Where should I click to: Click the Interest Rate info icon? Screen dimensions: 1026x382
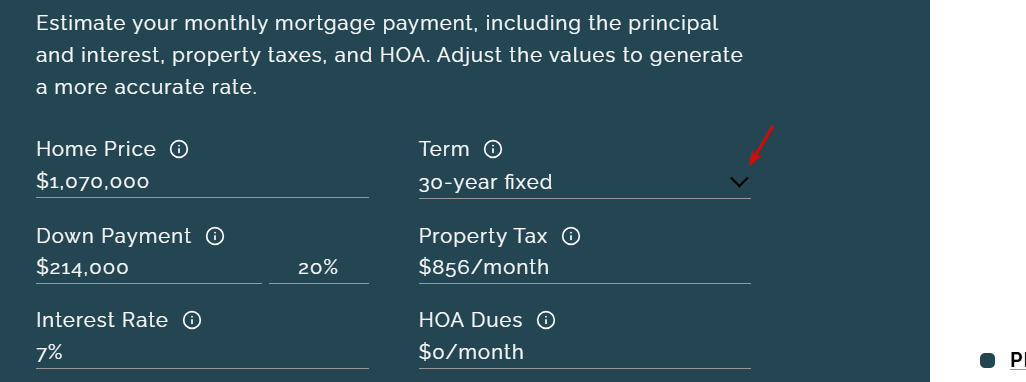[192, 320]
